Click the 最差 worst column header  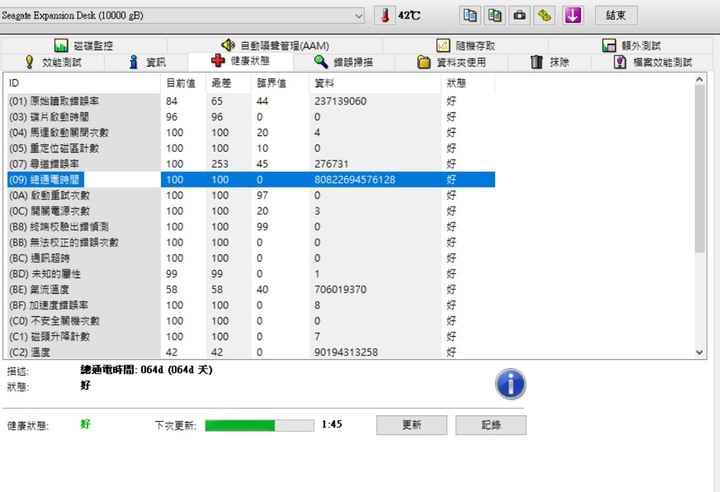[x=229, y=83]
